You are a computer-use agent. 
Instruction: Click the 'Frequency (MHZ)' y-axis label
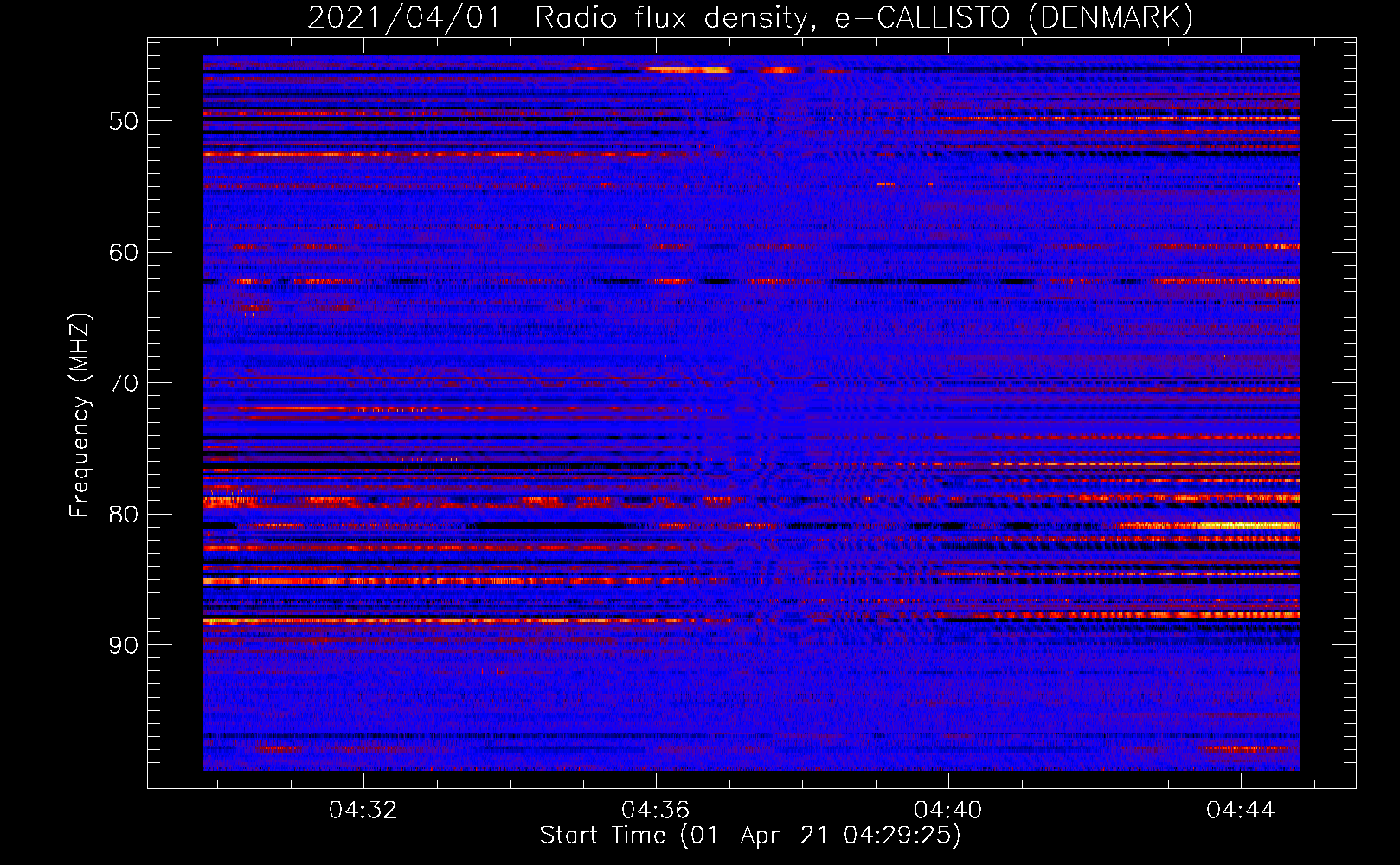tap(79, 415)
